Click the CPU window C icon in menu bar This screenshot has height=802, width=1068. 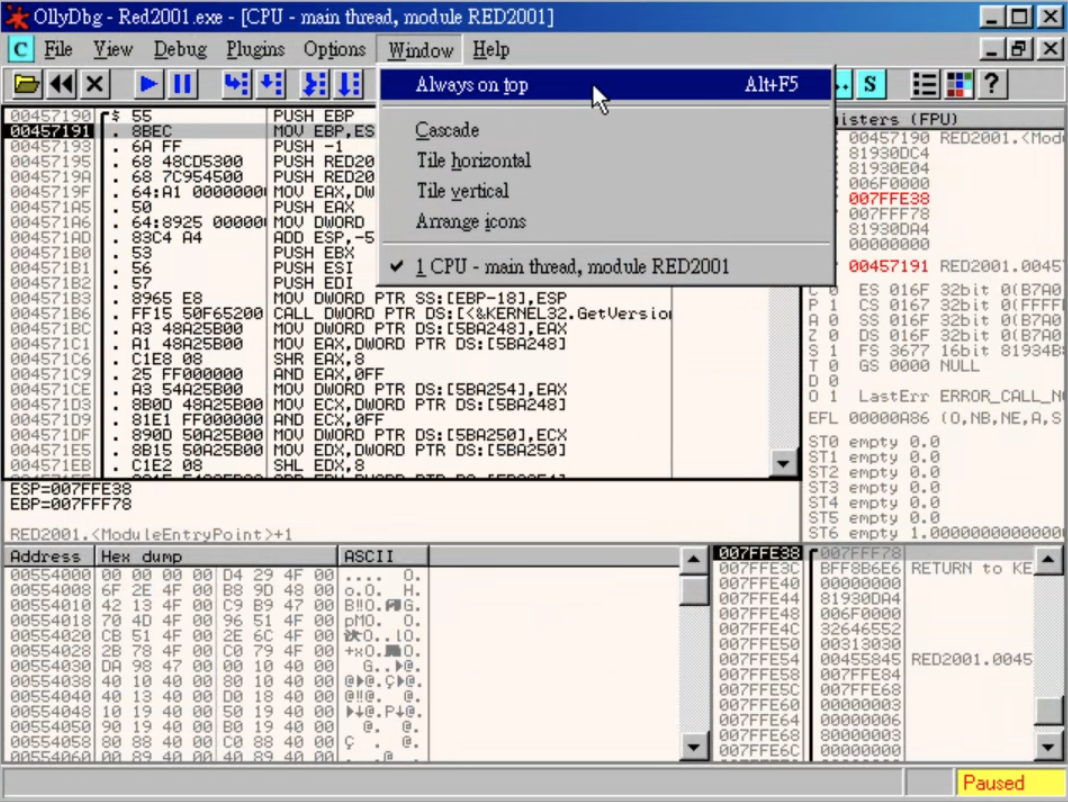pos(20,50)
